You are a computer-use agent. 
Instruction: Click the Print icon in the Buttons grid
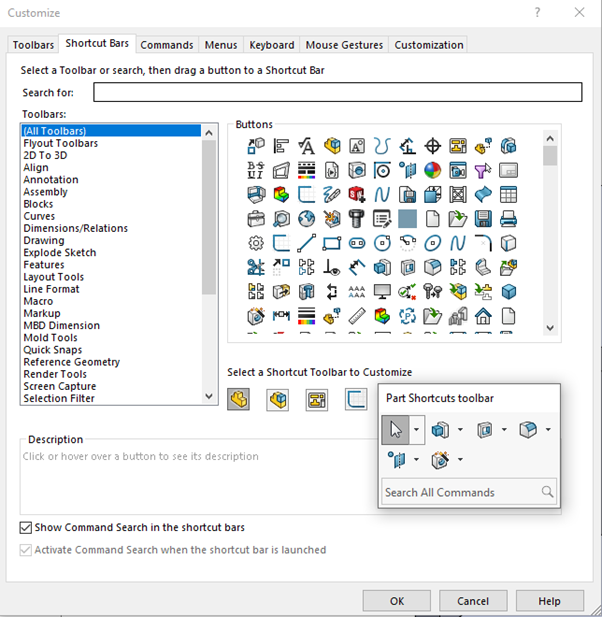click(508, 218)
